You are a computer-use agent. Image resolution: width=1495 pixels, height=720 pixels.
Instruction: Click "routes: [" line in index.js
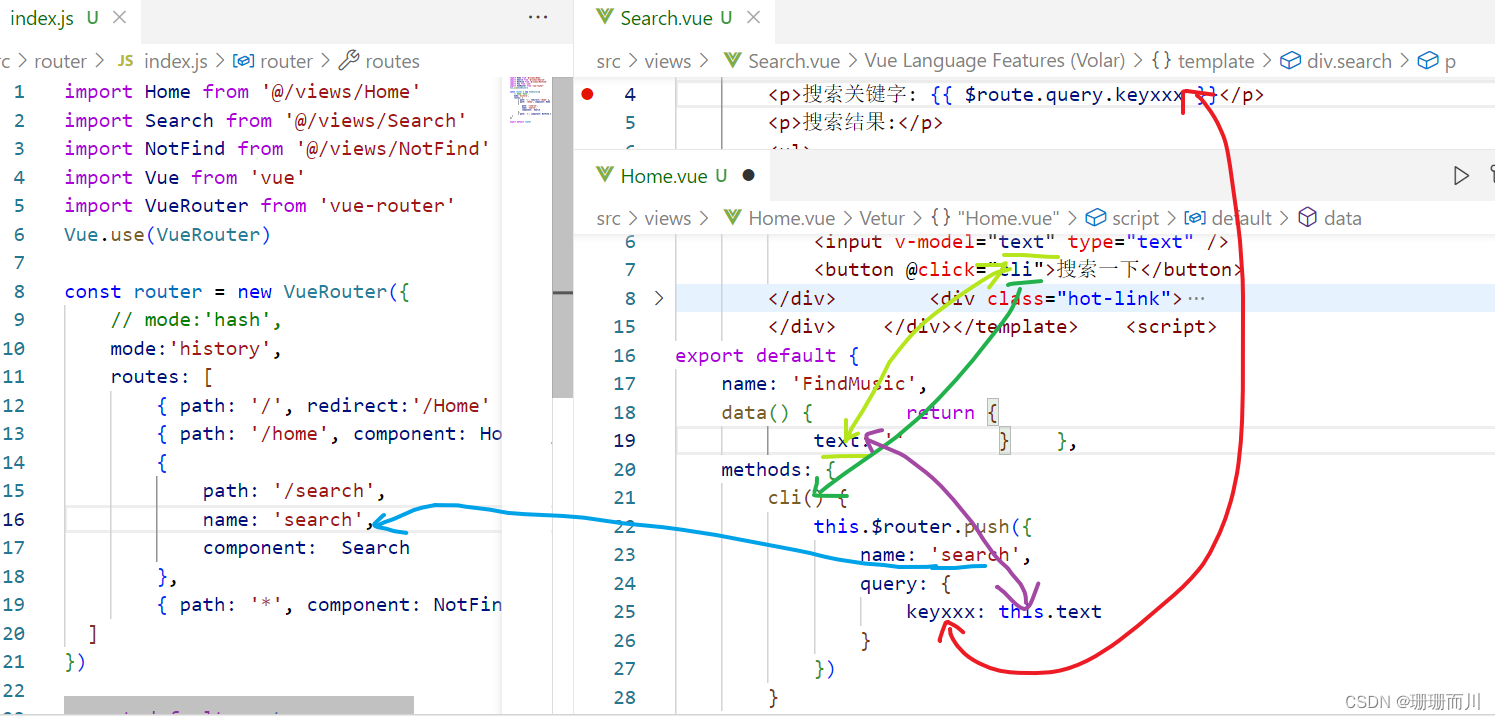click(162, 377)
